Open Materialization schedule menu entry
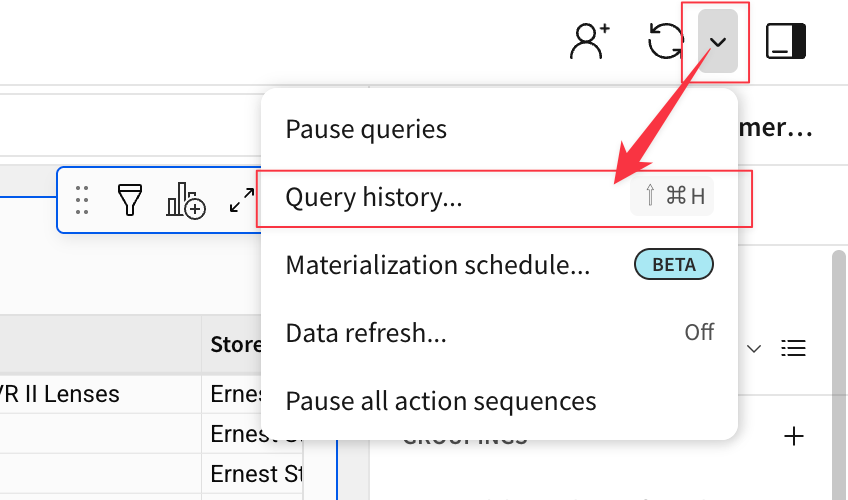This screenshot has height=500, width=848. coord(437,265)
